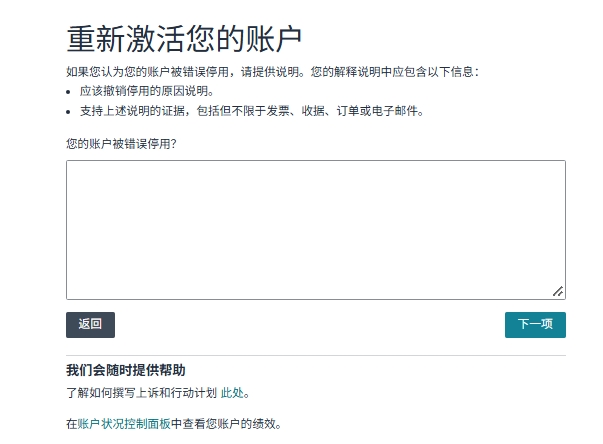Click the 重新激活您的账户 page heading
This screenshot has width=603, height=444.
184,39
